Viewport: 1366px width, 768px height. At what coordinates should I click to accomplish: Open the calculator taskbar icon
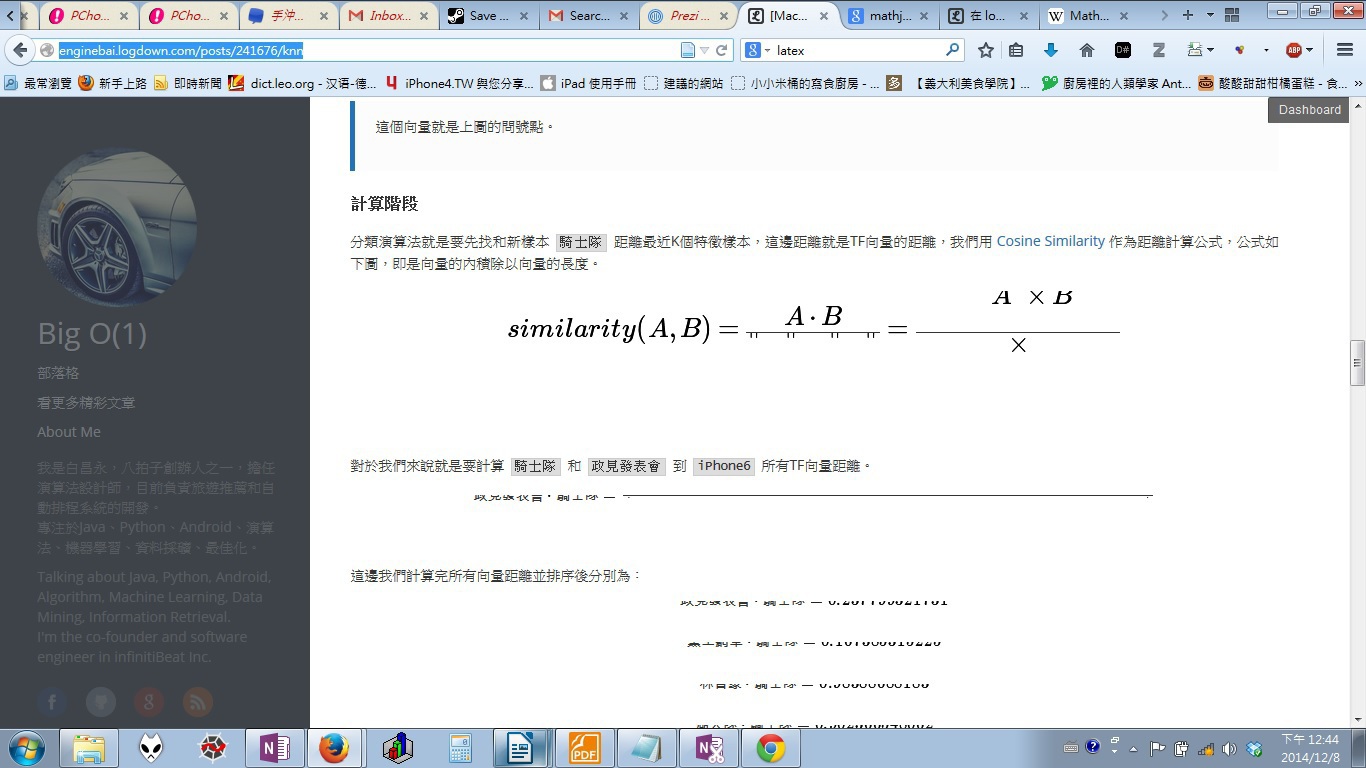(x=460, y=748)
